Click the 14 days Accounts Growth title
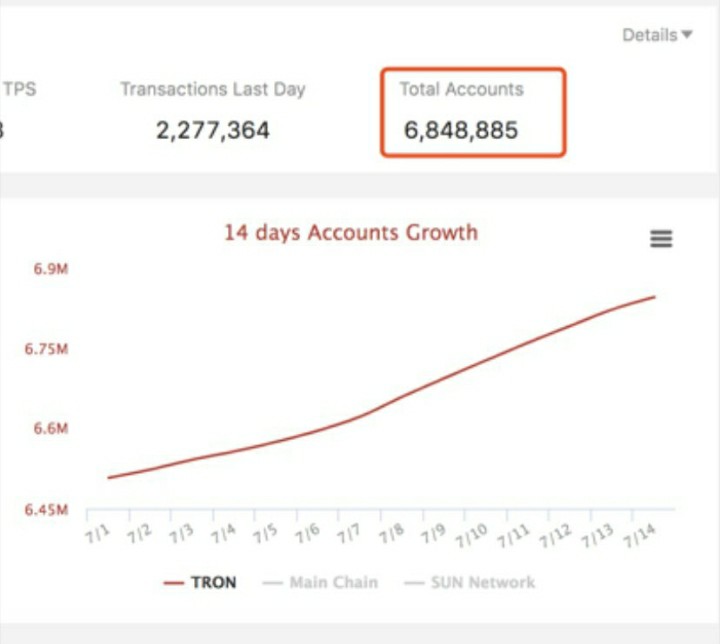 350,233
